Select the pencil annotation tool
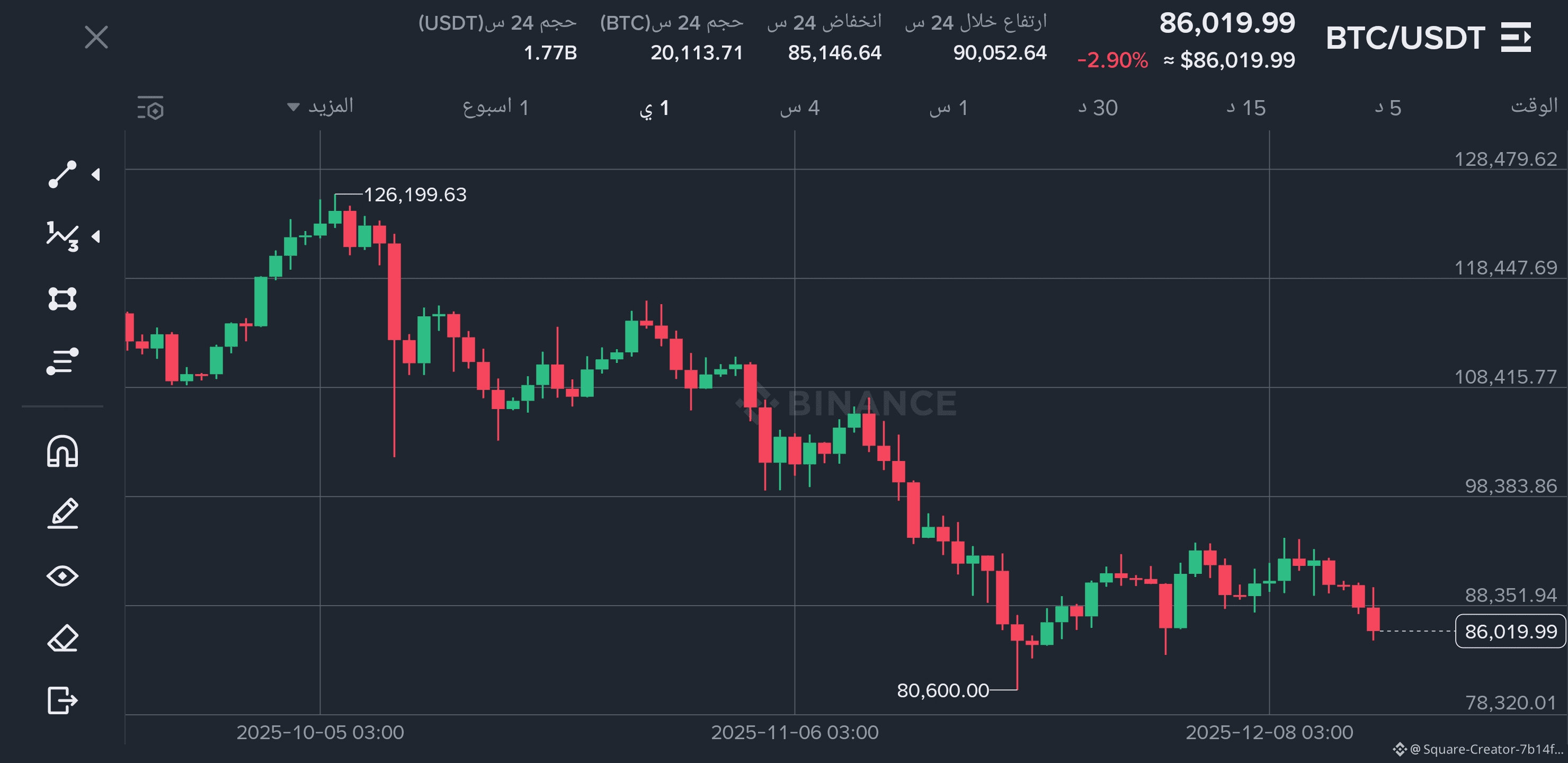This screenshot has width=1568, height=763. pos(62,513)
